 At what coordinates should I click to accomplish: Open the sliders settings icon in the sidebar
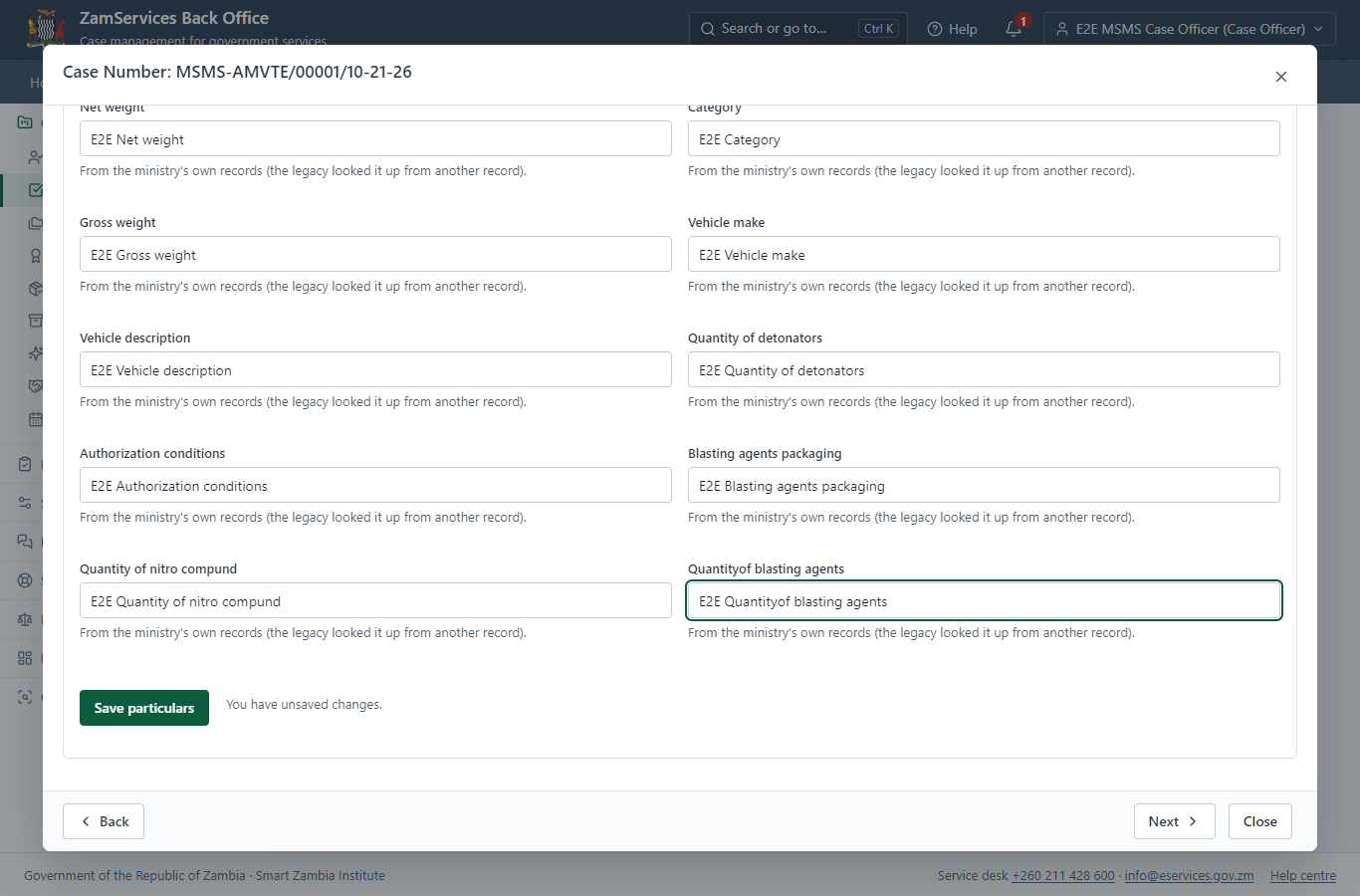pyautogui.click(x=25, y=503)
